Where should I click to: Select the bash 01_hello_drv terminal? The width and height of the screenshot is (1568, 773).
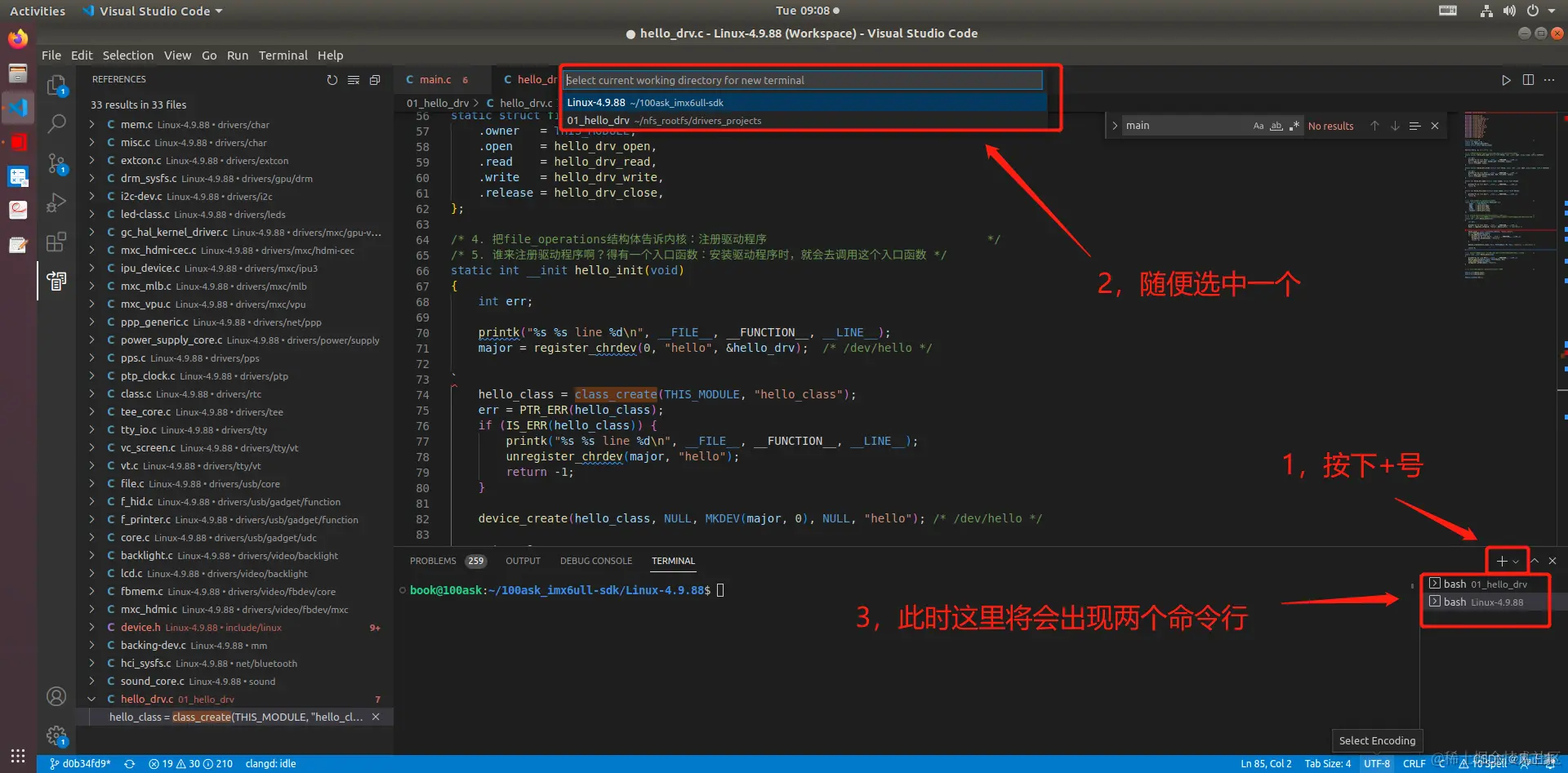[x=1485, y=584]
